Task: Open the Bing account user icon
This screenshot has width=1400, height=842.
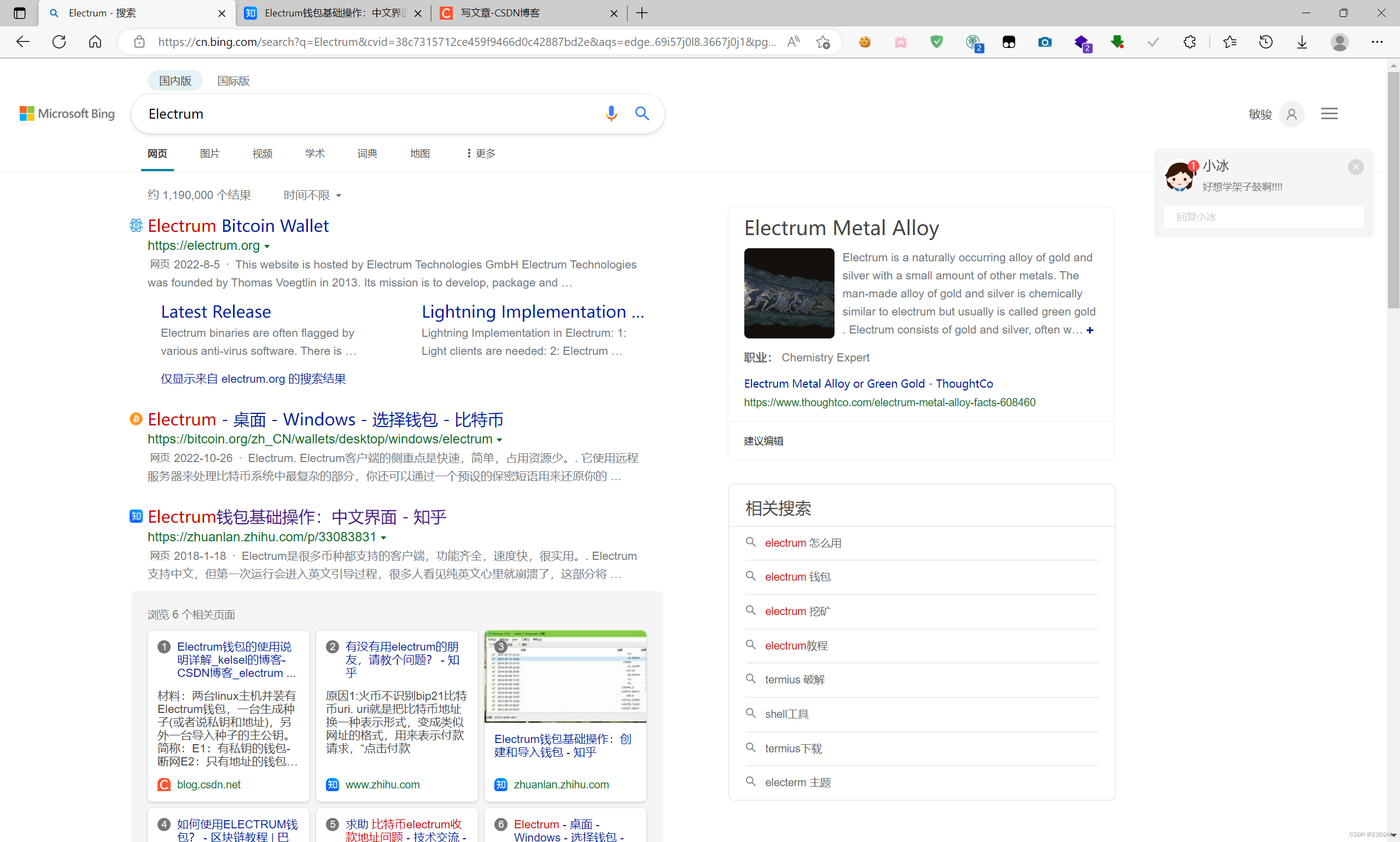Action: point(1292,115)
